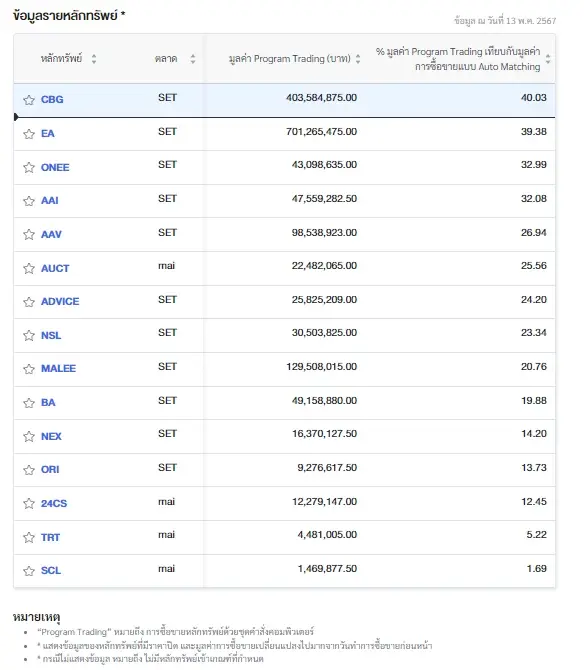Select the 25,825,209.00 value cell
584x670 pixels.
pos(324,300)
